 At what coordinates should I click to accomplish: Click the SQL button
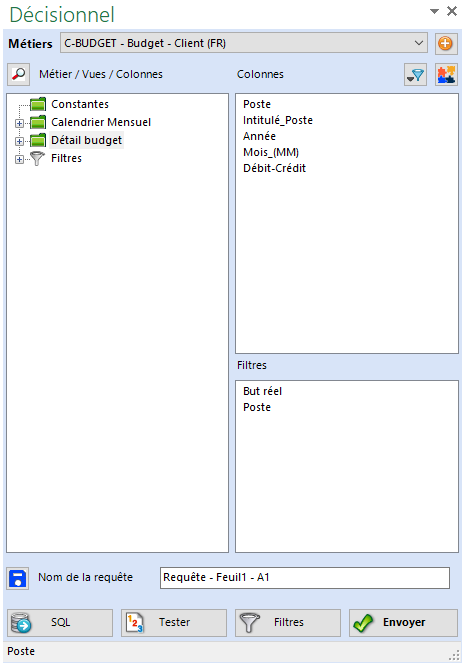pyautogui.click(x=60, y=622)
